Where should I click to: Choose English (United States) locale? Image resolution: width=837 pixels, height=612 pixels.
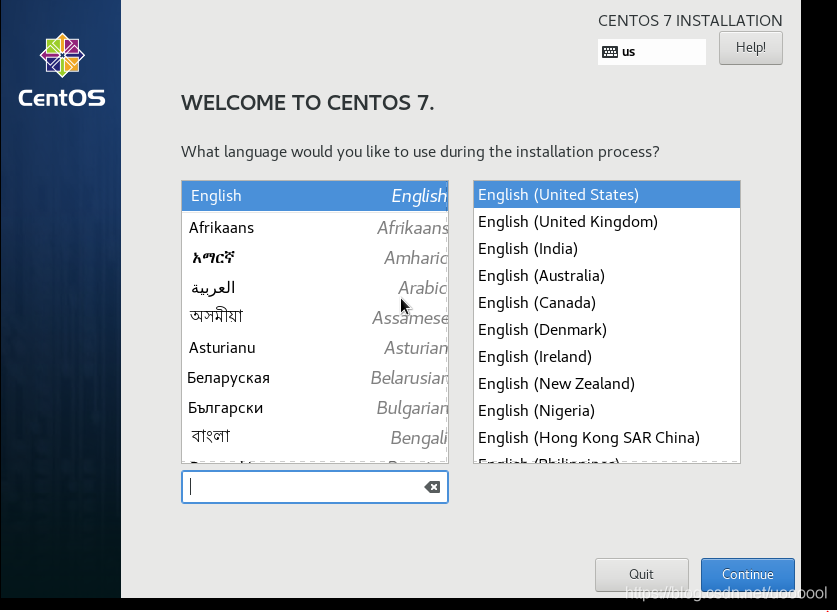607,194
